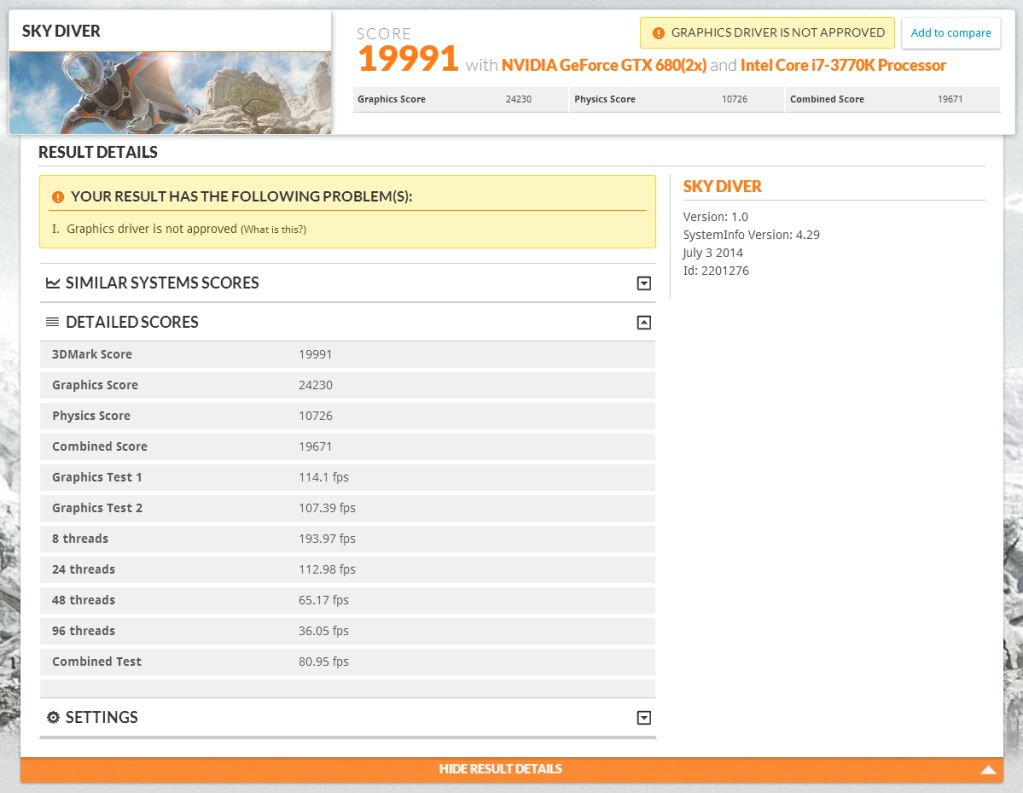The width and height of the screenshot is (1023, 793).
Task: Click the list icon beside Detailed Scores
Action: click(x=53, y=322)
